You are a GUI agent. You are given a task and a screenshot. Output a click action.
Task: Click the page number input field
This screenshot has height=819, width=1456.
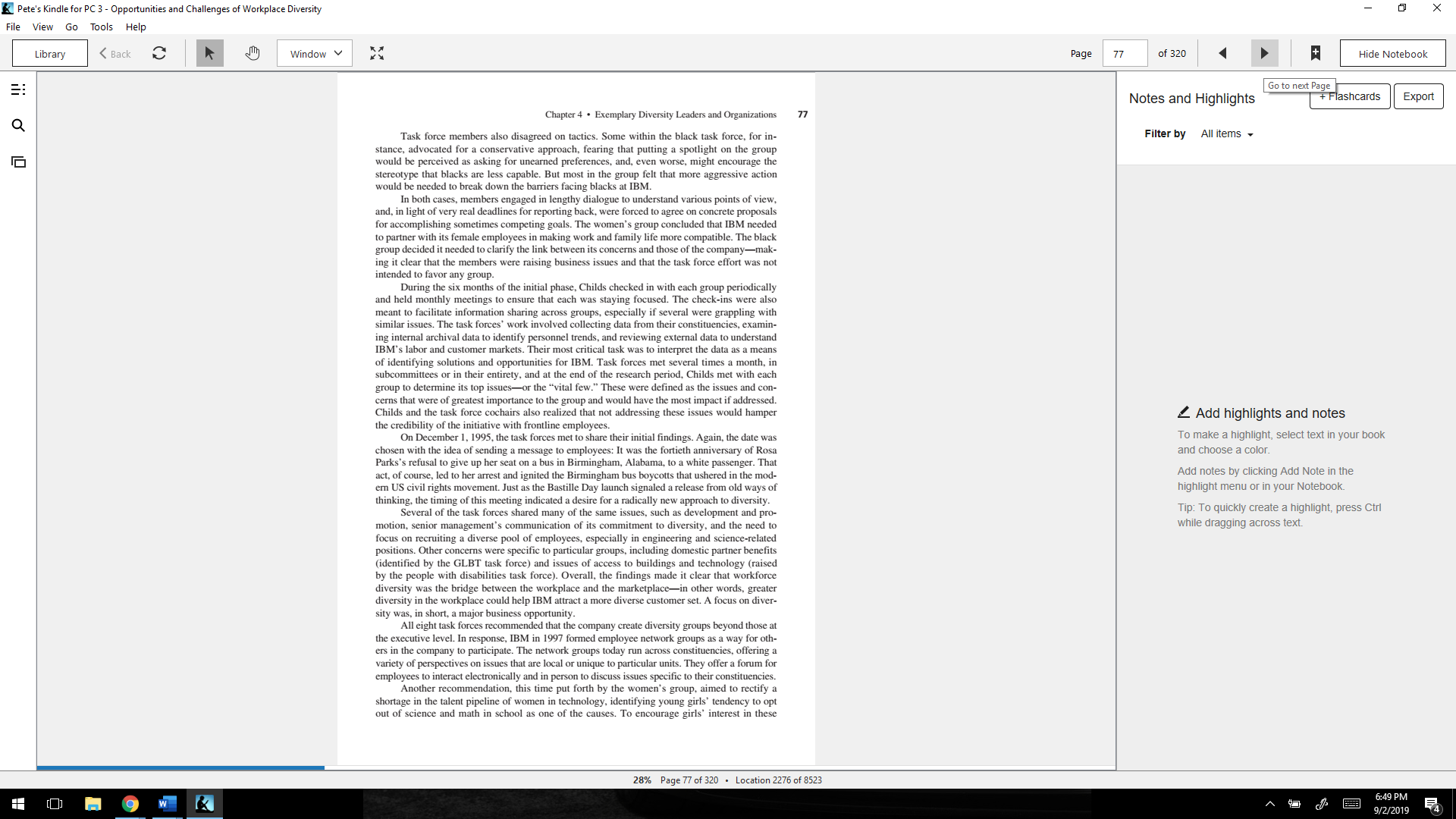point(1125,54)
